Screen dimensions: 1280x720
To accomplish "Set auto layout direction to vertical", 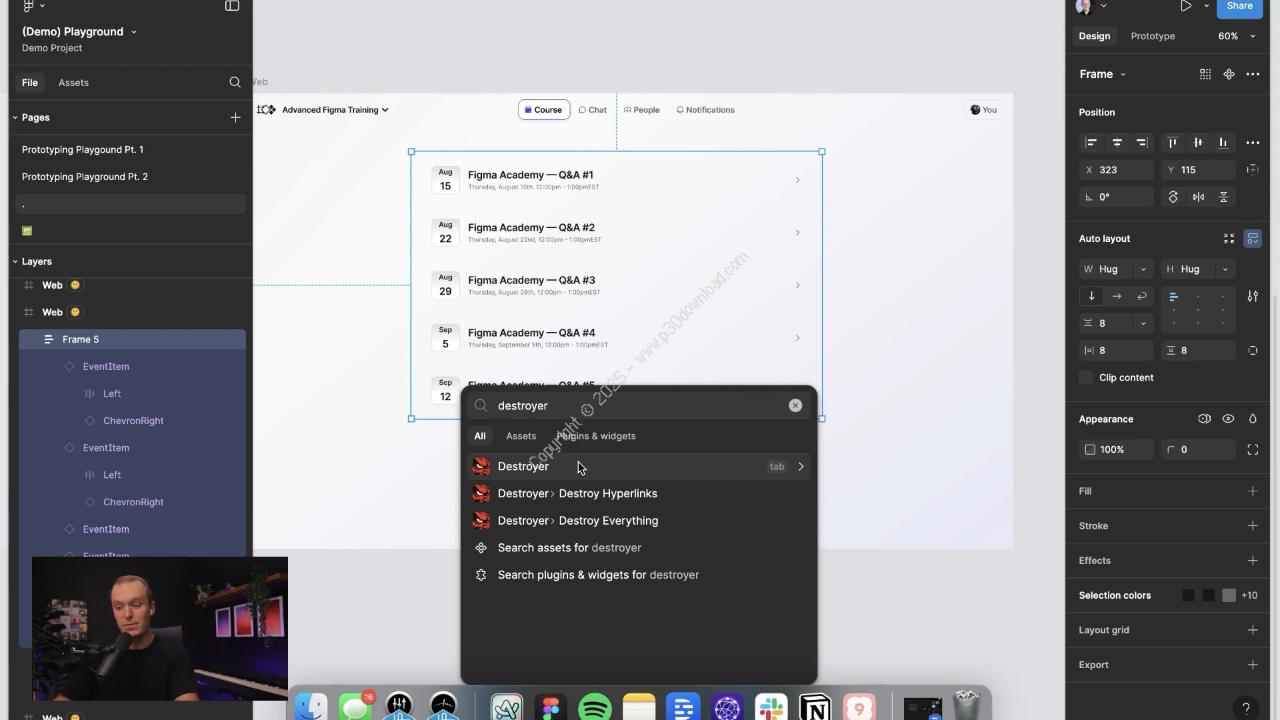I will [x=1092, y=296].
